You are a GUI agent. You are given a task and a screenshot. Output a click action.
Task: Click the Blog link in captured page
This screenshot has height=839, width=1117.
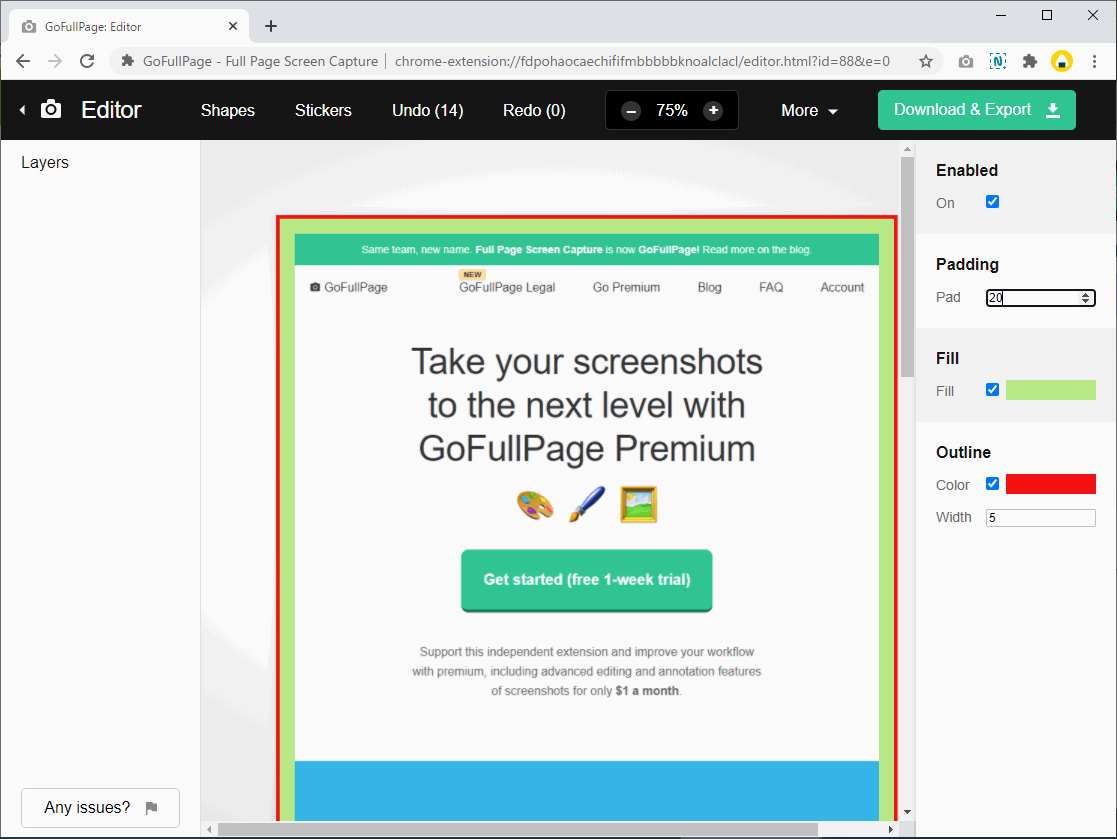point(710,287)
